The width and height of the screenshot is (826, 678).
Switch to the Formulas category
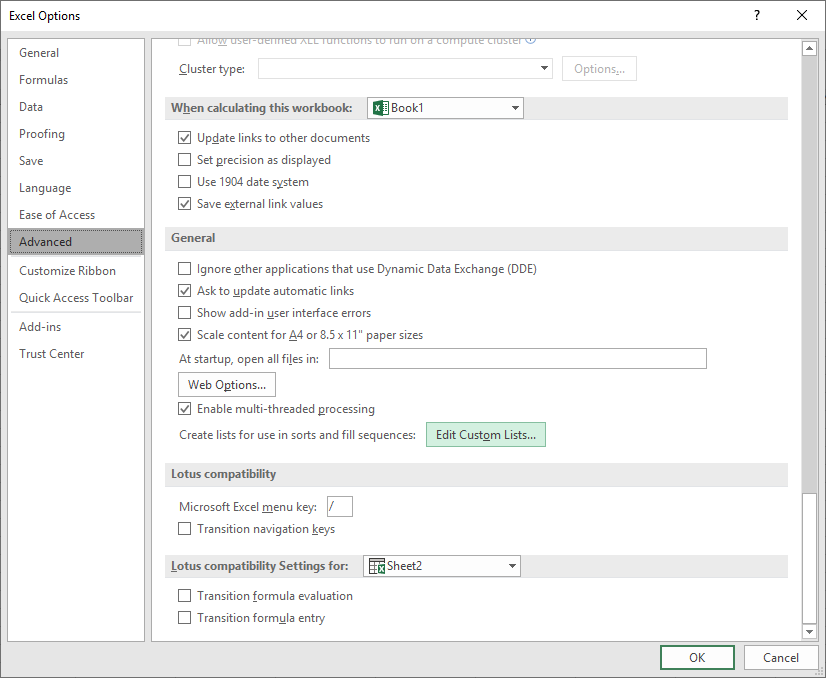coord(44,80)
